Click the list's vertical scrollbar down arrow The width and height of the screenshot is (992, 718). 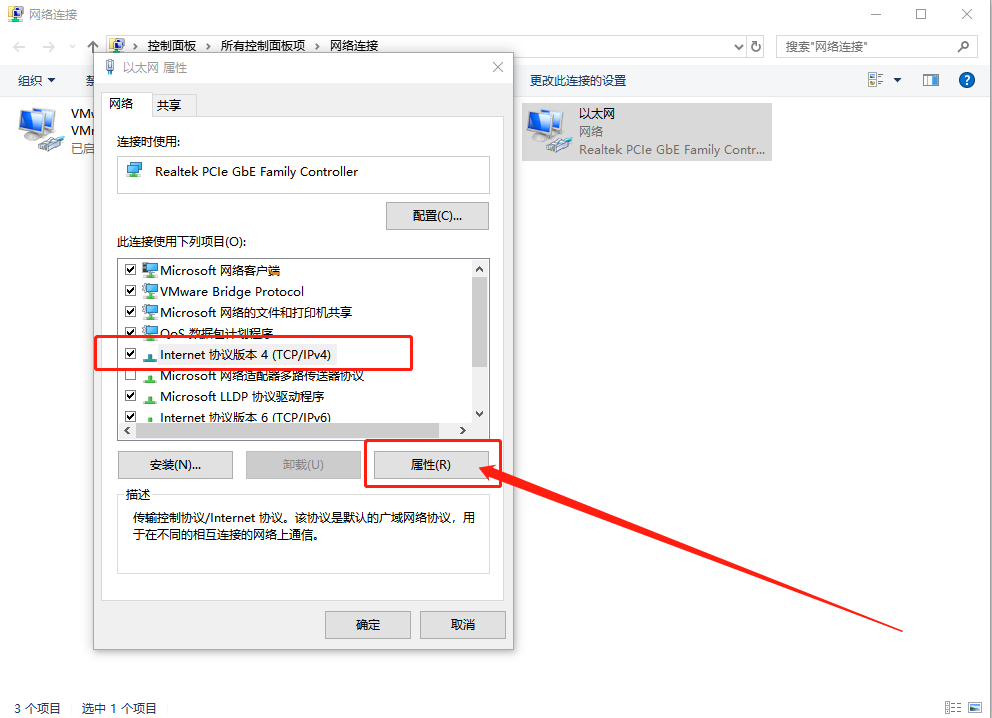pos(480,414)
